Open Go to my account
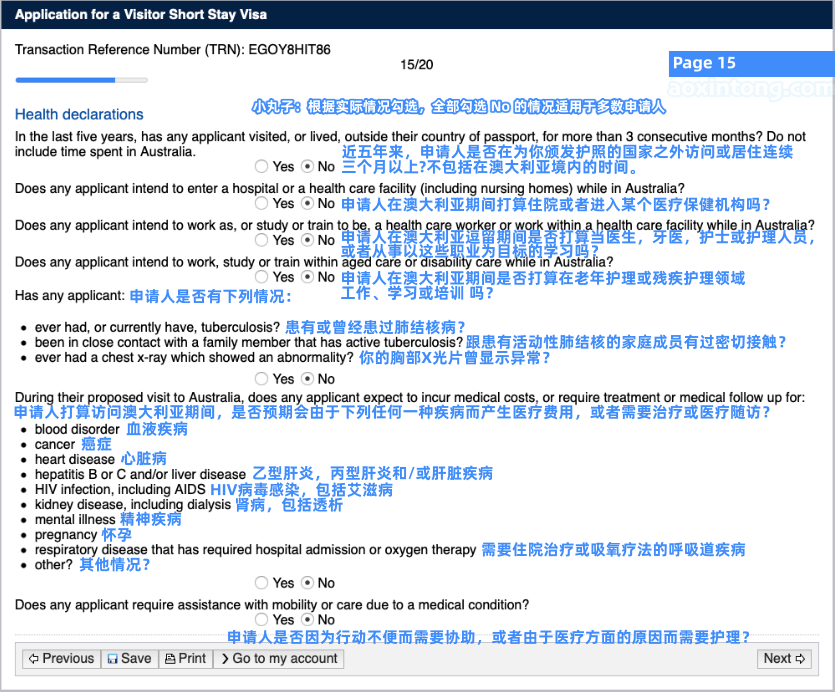 point(278,658)
